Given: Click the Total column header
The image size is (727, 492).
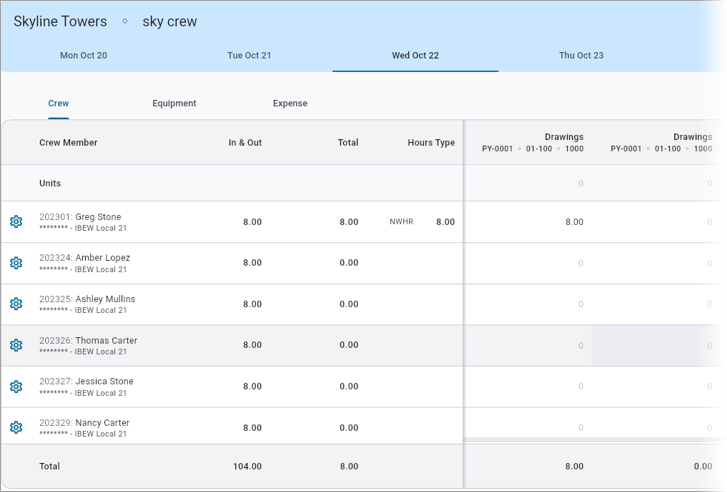Looking at the screenshot, I should pyautogui.click(x=348, y=142).
